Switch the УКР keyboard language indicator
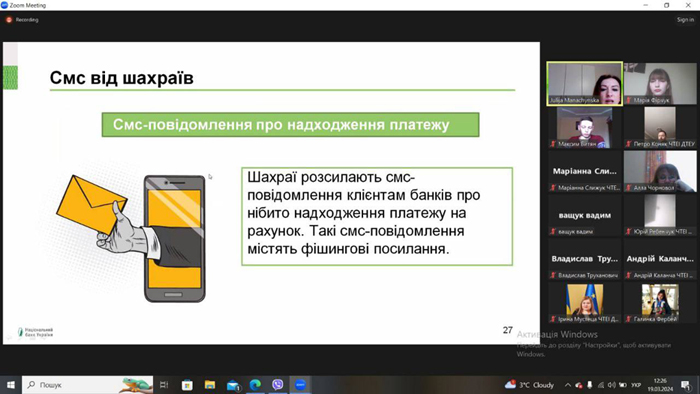This screenshot has height=394, width=700. point(636,385)
